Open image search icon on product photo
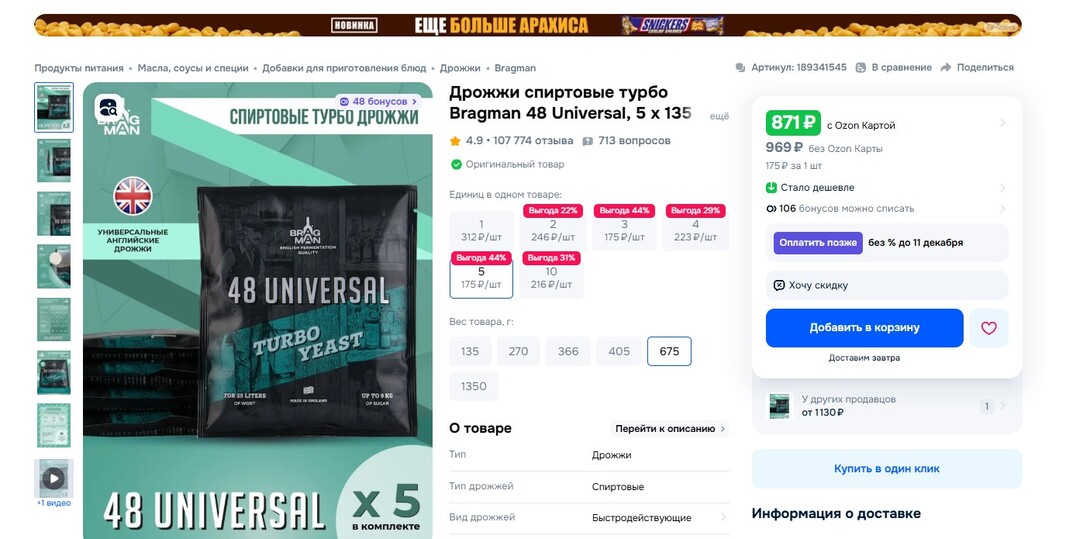 point(110,108)
